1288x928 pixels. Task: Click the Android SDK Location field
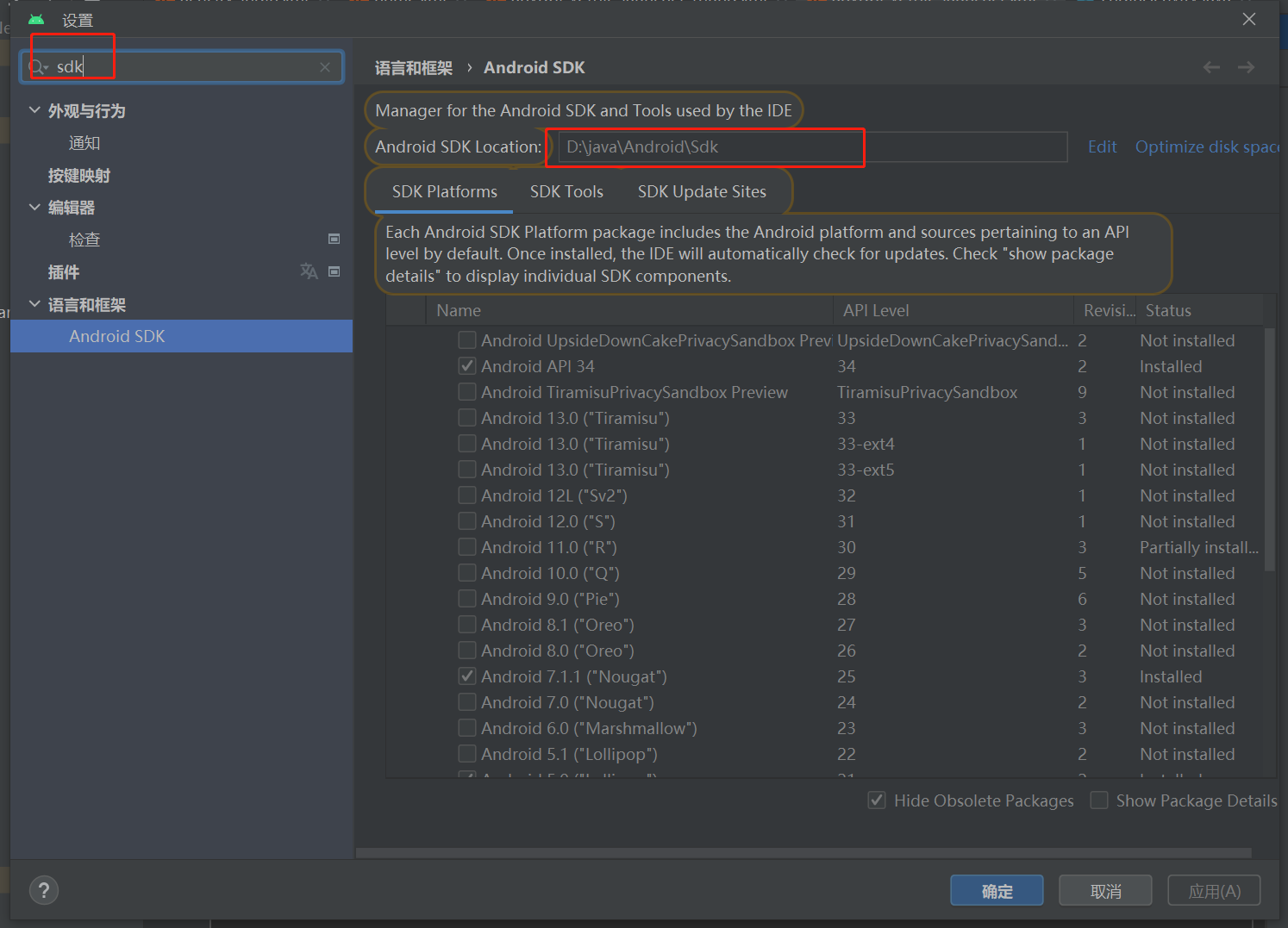point(813,146)
